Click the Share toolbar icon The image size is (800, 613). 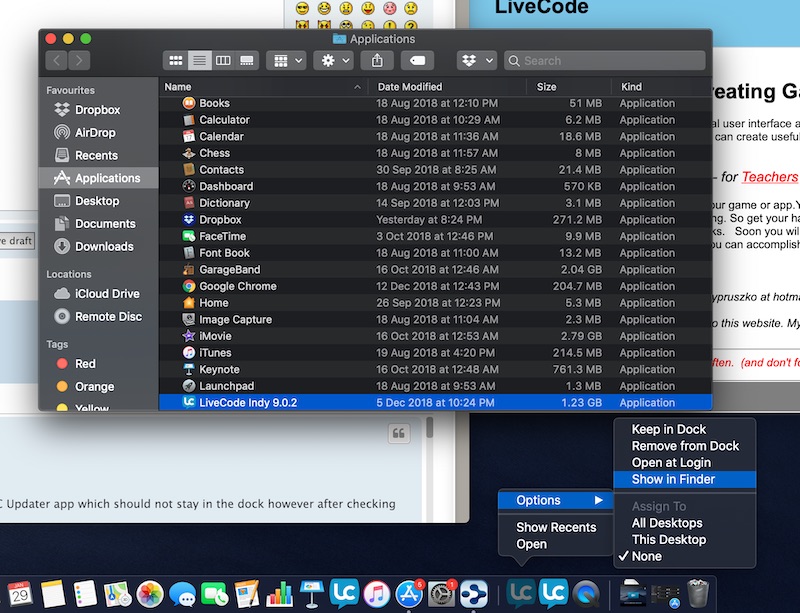[377, 60]
